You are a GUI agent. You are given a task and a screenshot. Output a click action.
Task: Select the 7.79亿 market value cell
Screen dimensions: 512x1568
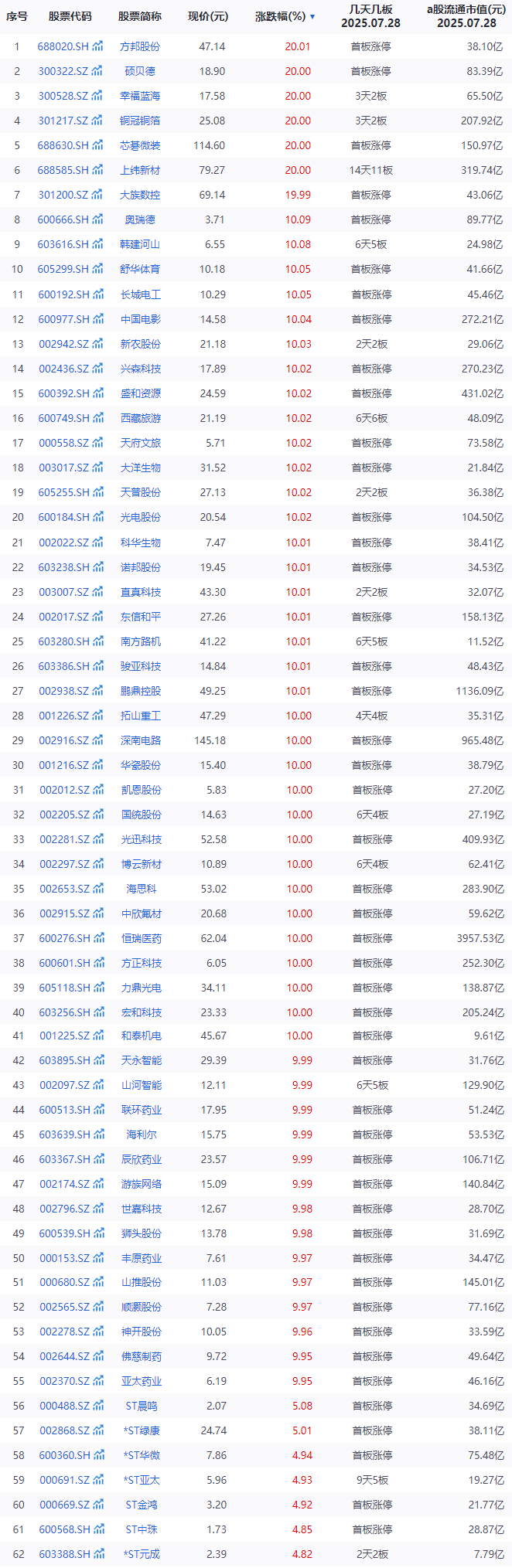487,1554
